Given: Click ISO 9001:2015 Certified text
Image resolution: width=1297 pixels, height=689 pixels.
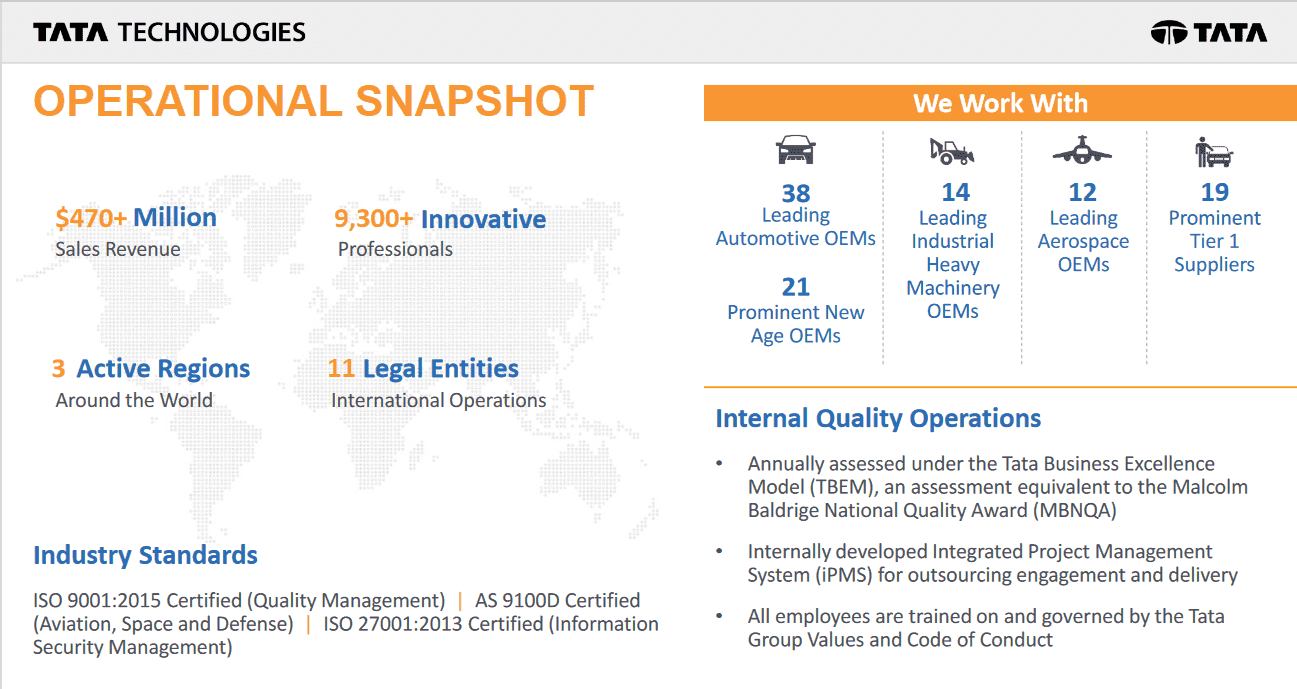Looking at the screenshot, I should click(x=239, y=600).
